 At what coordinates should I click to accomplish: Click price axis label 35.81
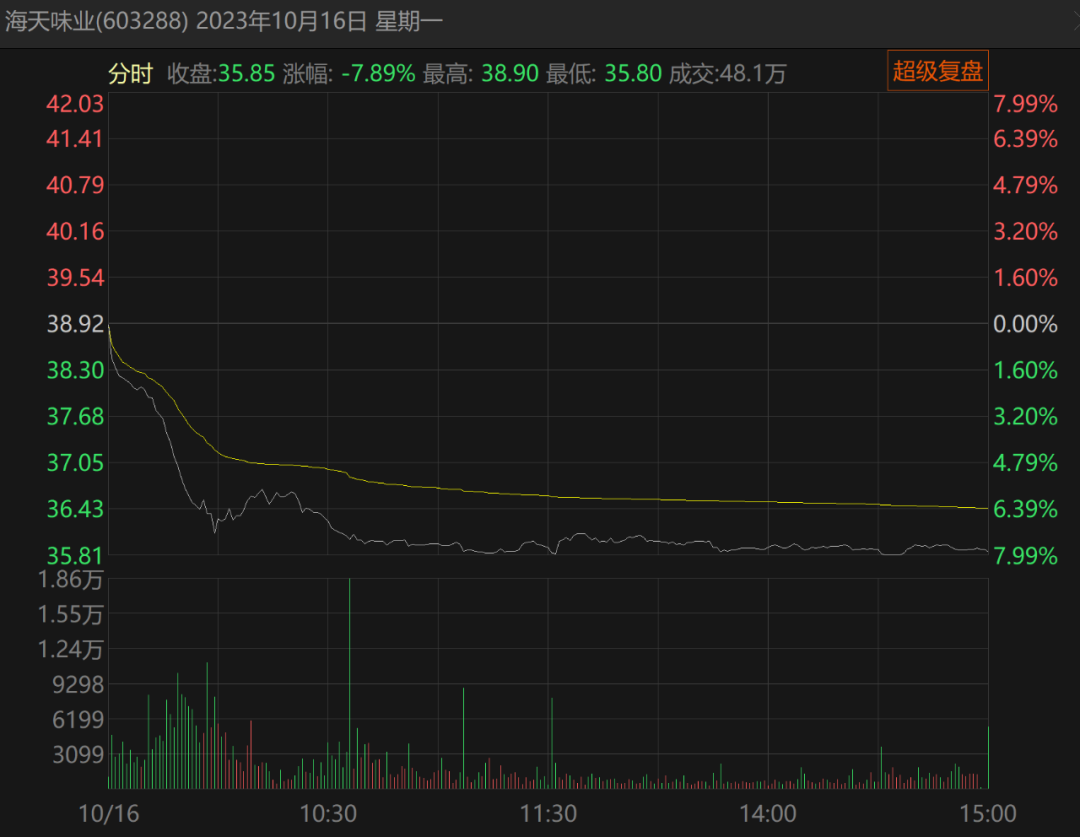click(x=75, y=555)
